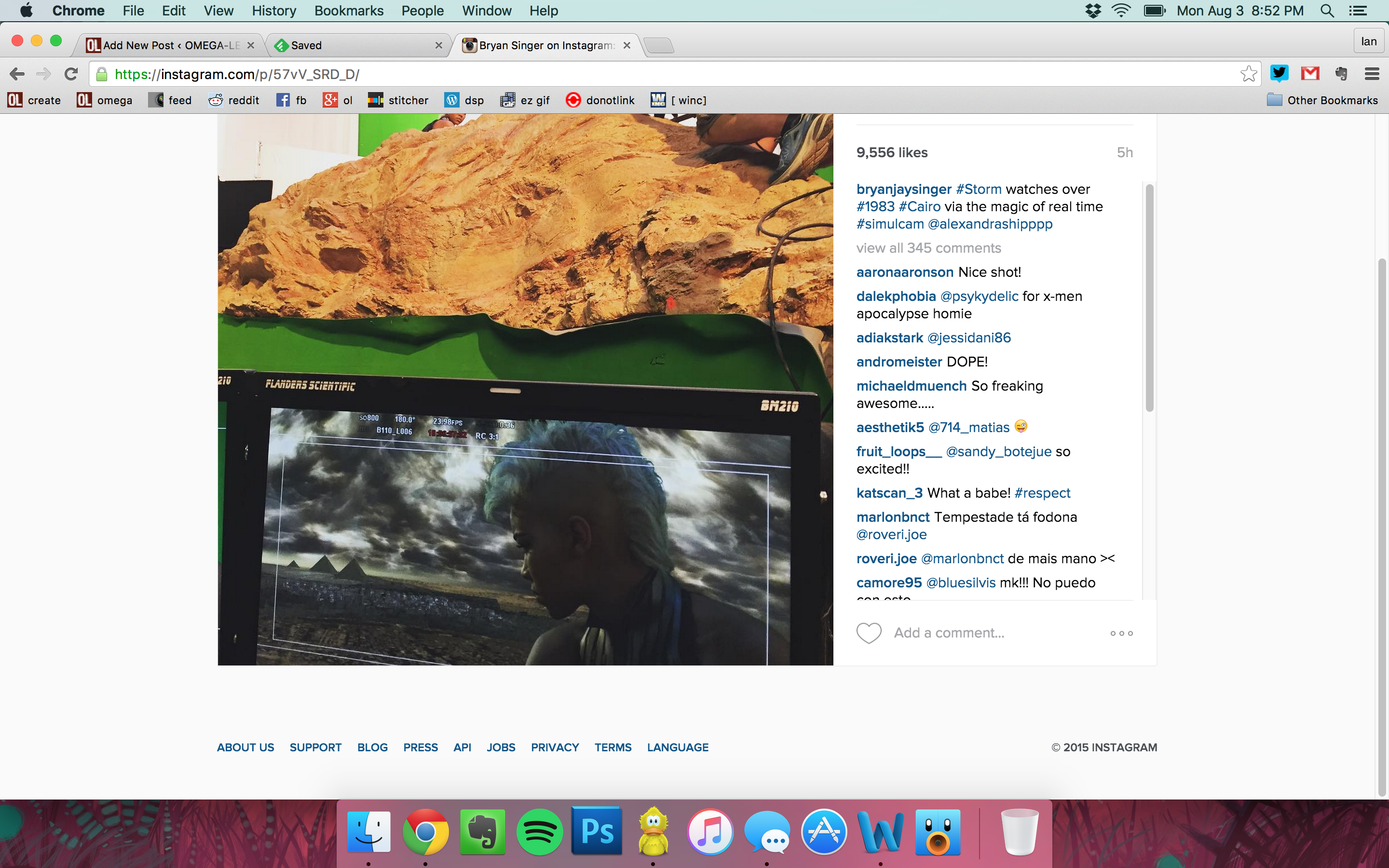Click the #Storm hashtag
The height and width of the screenshot is (868, 1389).
point(979,189)
